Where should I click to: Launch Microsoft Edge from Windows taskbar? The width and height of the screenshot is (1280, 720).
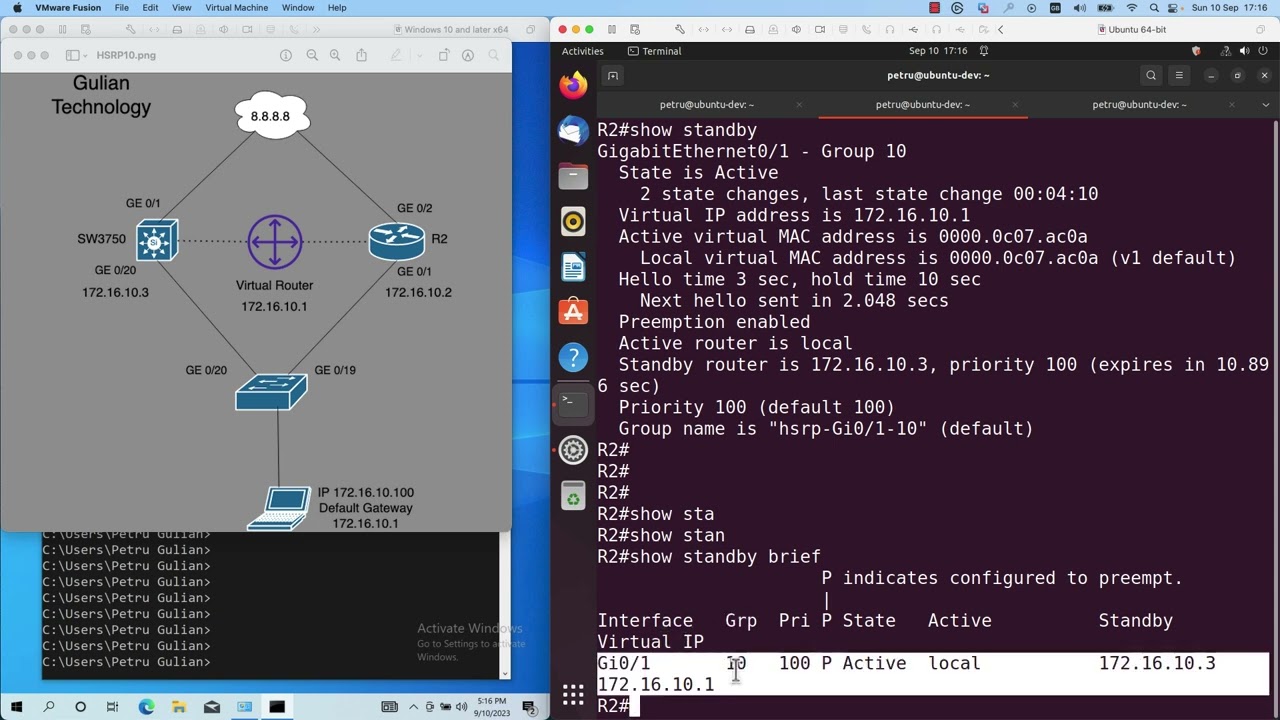pyautogui.click(x=146, y=708)
